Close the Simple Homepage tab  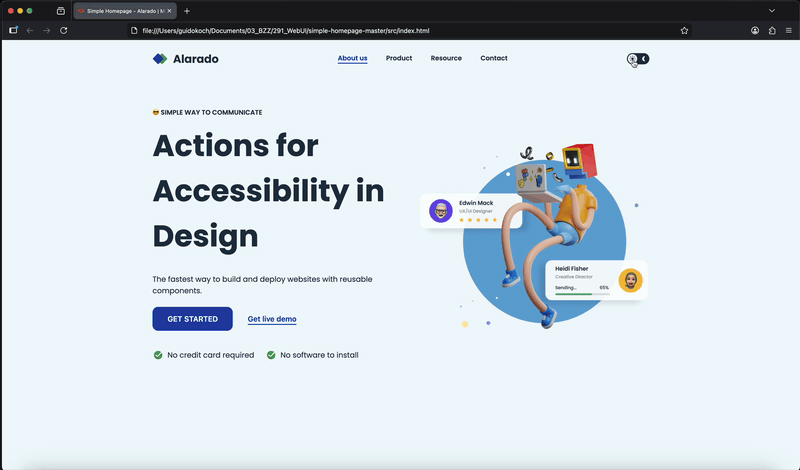click(x=169, y=11)
